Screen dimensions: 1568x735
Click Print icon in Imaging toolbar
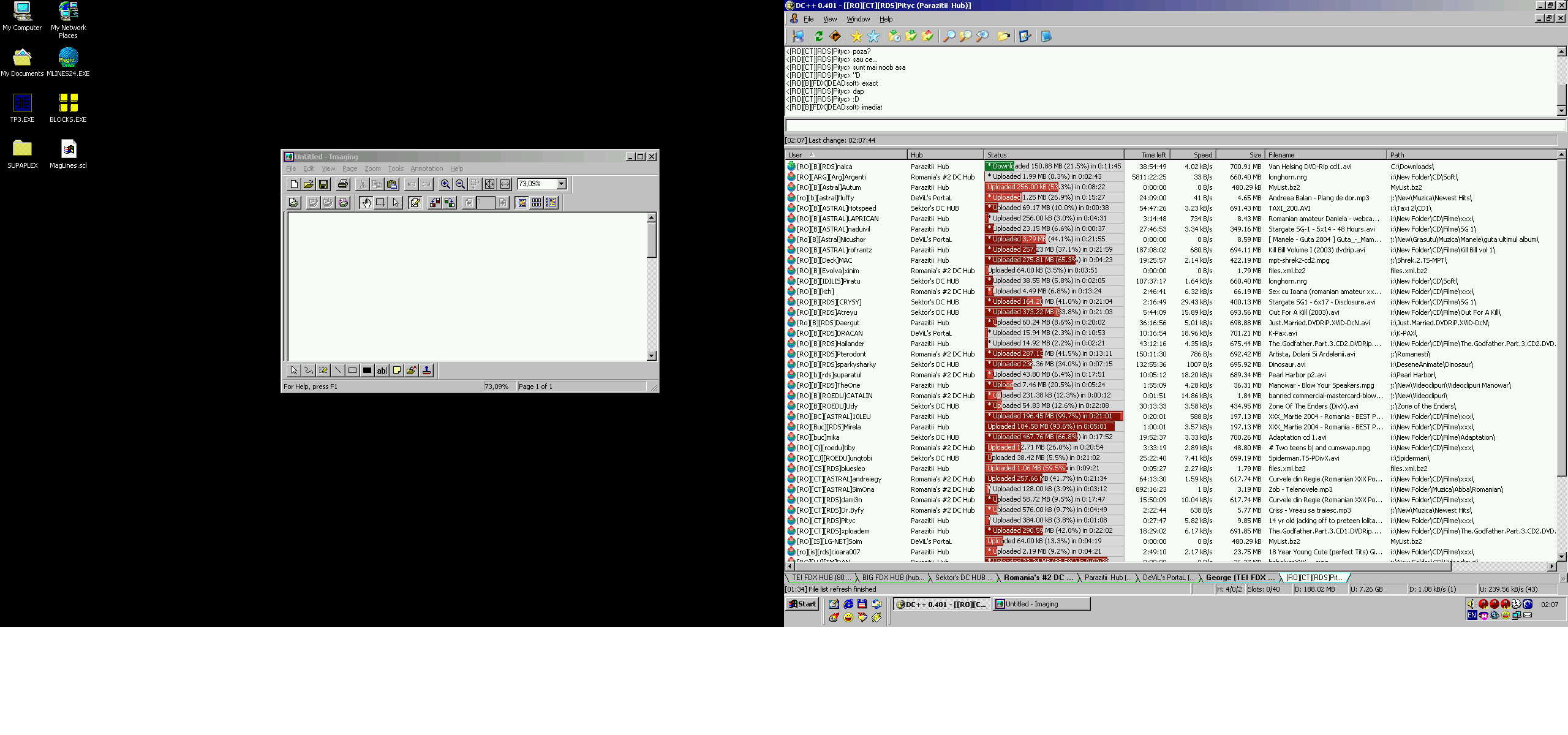(x=343, y=184)
